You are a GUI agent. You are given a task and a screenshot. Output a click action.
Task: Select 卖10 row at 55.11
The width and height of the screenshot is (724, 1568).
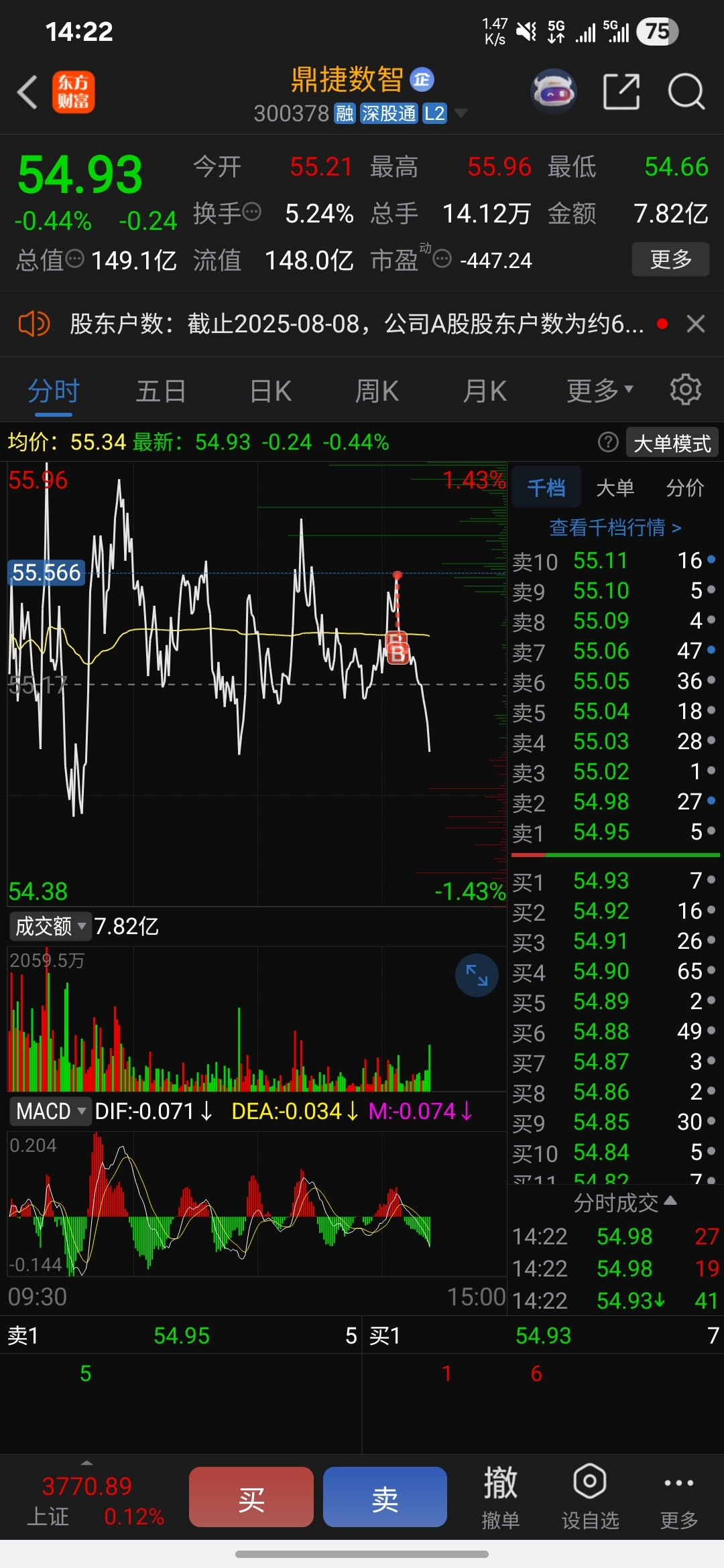coord(615,561)
